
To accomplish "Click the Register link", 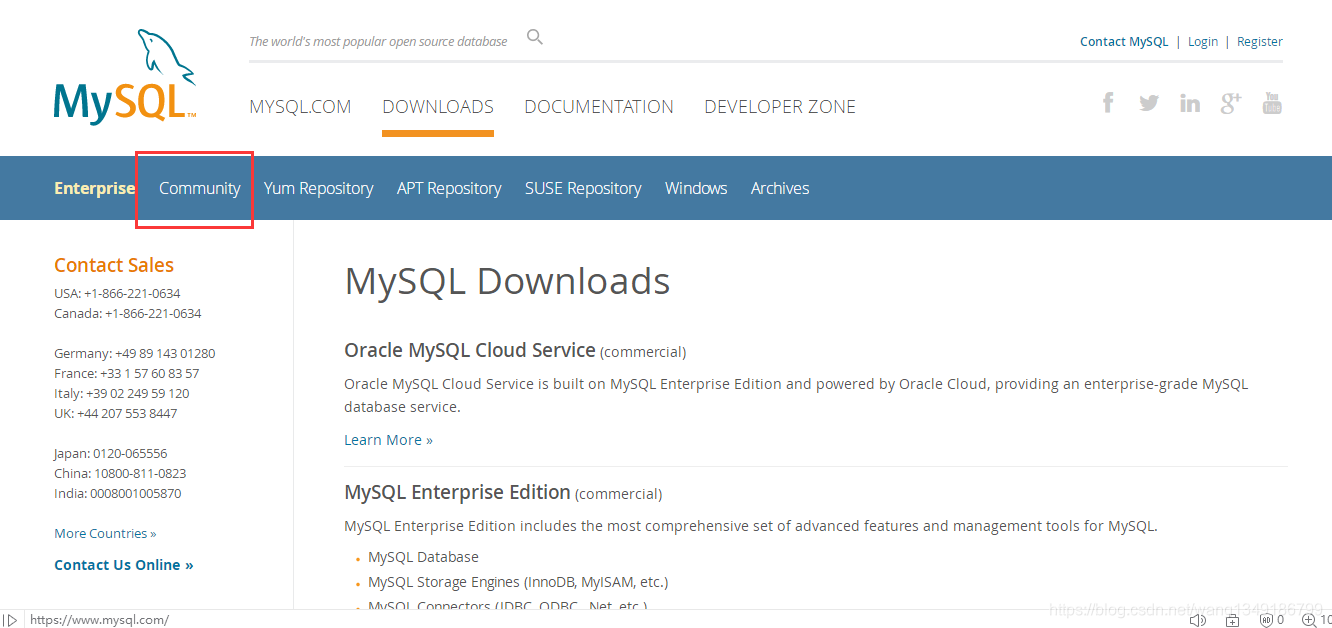I will pos(1260,41).
